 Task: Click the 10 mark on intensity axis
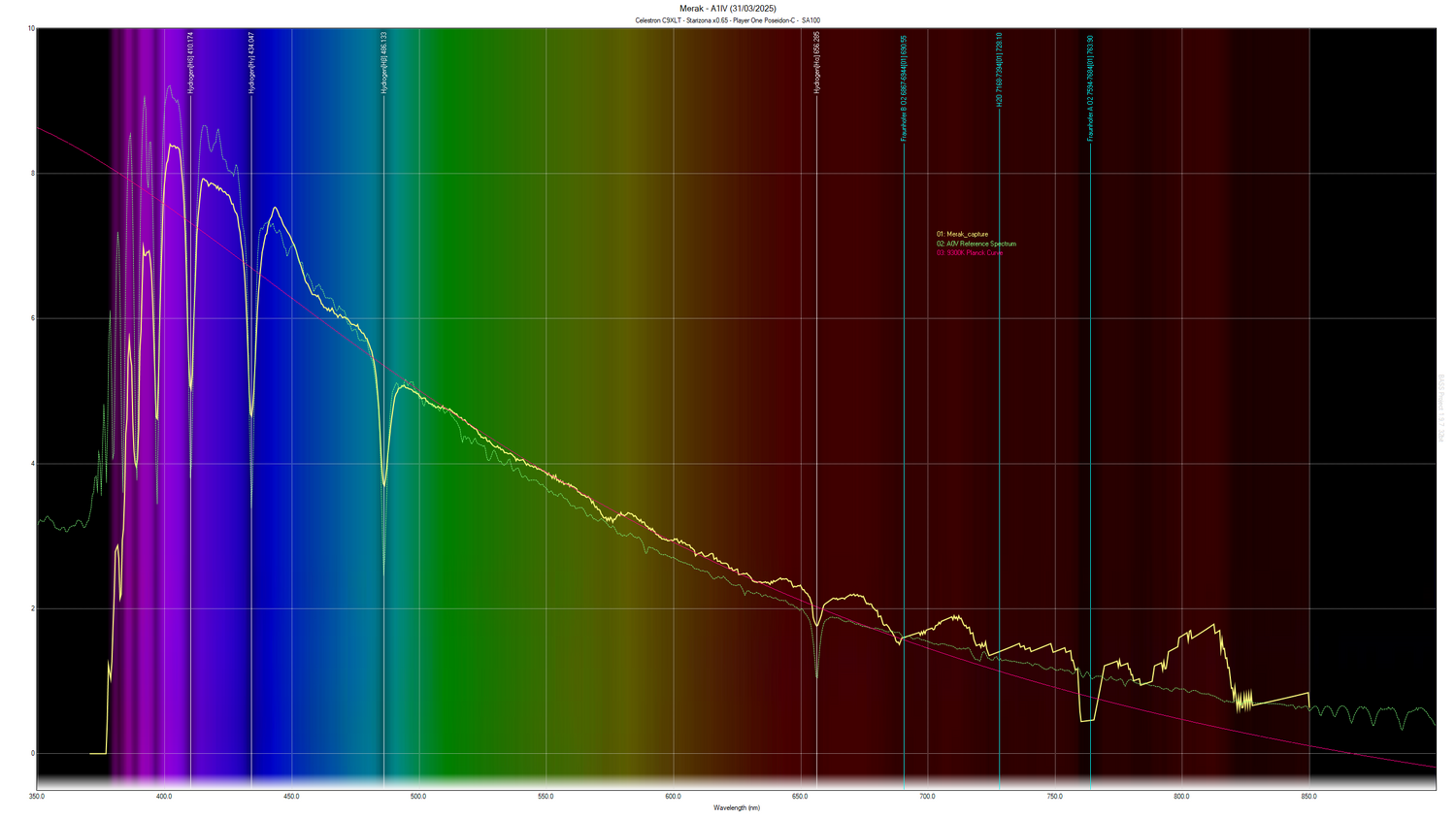(30, 29)
